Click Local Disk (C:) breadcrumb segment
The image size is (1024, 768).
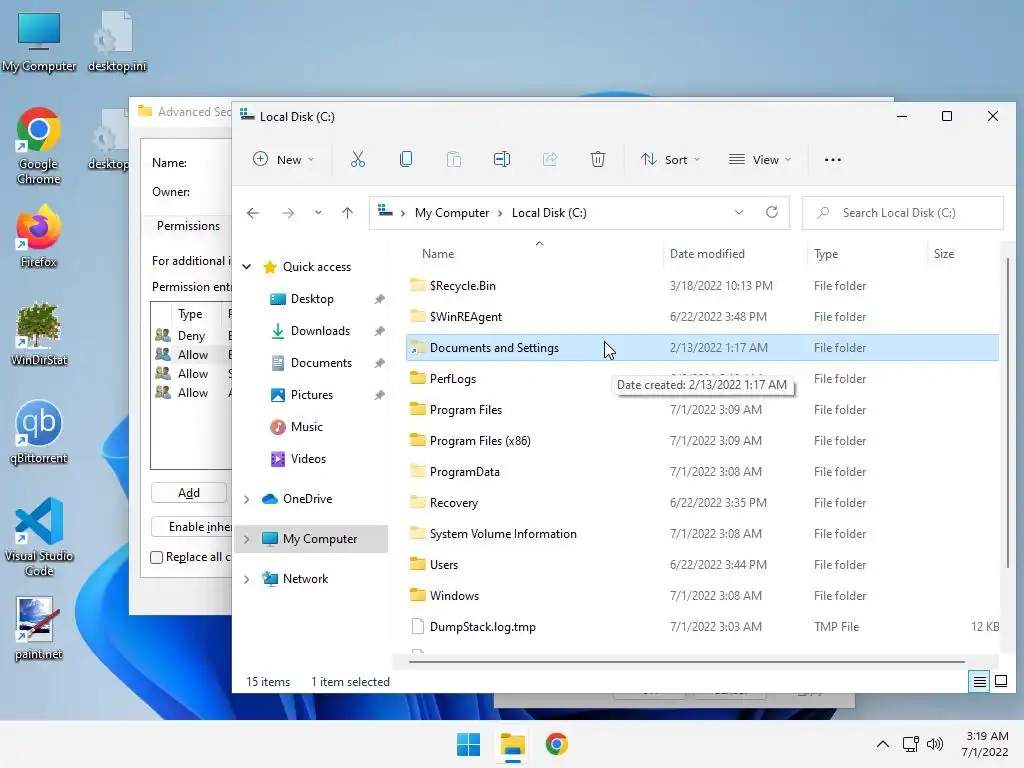pyautogui.click(x=549, y=213)
